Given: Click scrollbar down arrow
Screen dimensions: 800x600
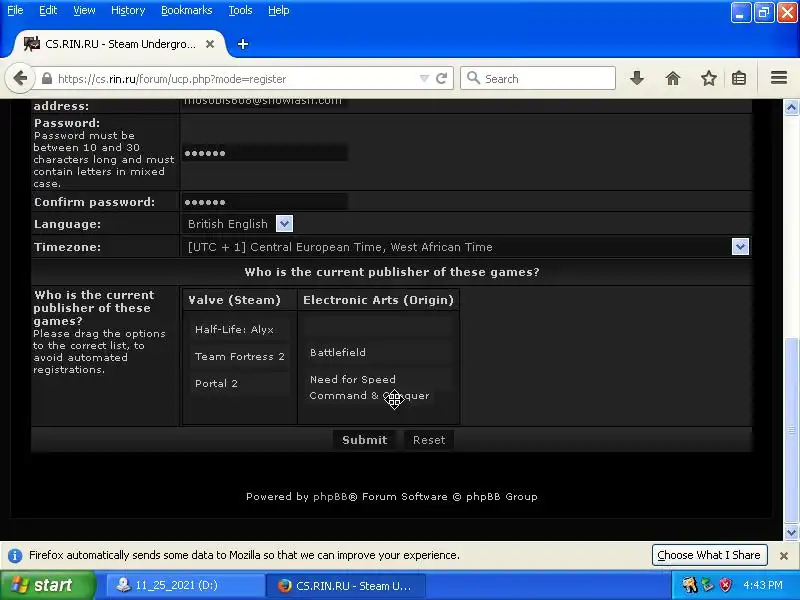Looking at the screenshot, I should point(791,533).
